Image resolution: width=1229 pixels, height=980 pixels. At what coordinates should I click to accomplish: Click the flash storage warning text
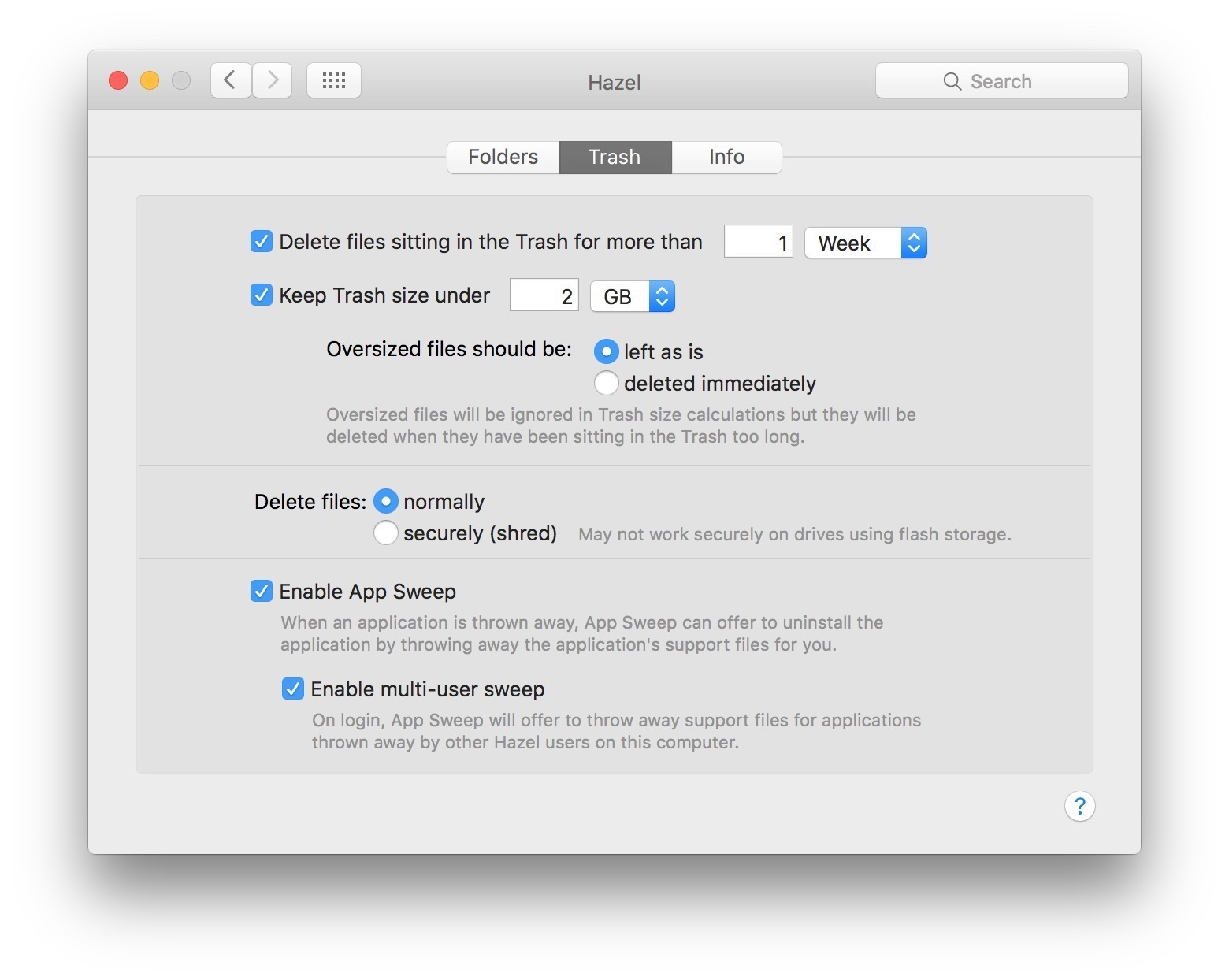[x=795, y=534]
